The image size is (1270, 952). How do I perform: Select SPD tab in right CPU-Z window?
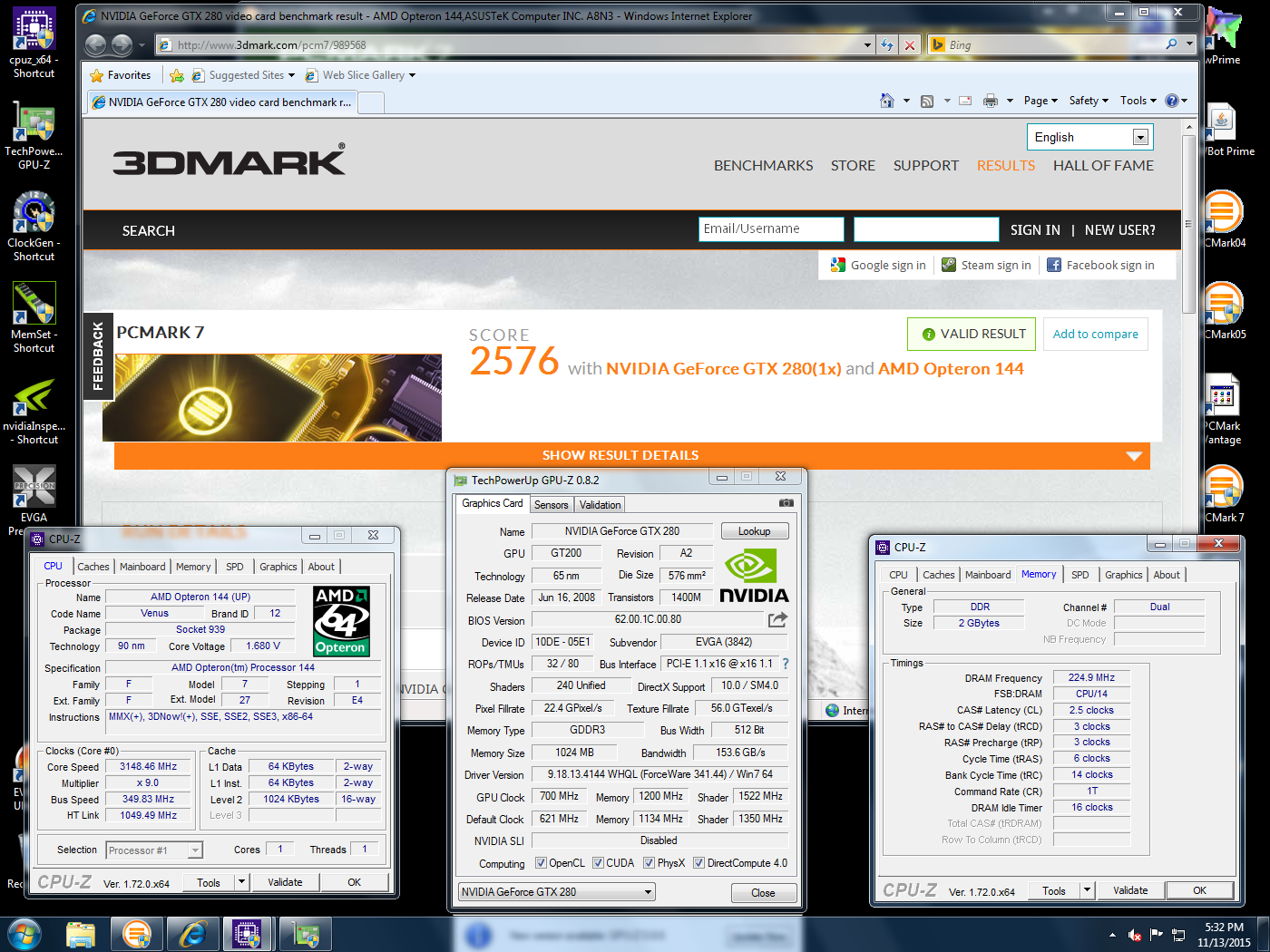[x=1079, y=575]
